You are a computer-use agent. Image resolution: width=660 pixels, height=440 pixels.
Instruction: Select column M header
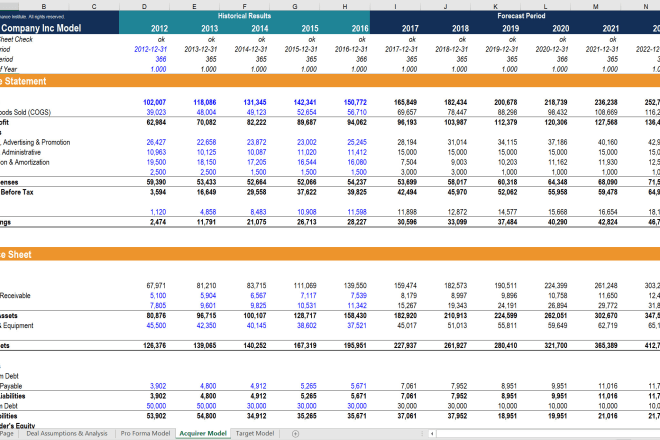596,6
